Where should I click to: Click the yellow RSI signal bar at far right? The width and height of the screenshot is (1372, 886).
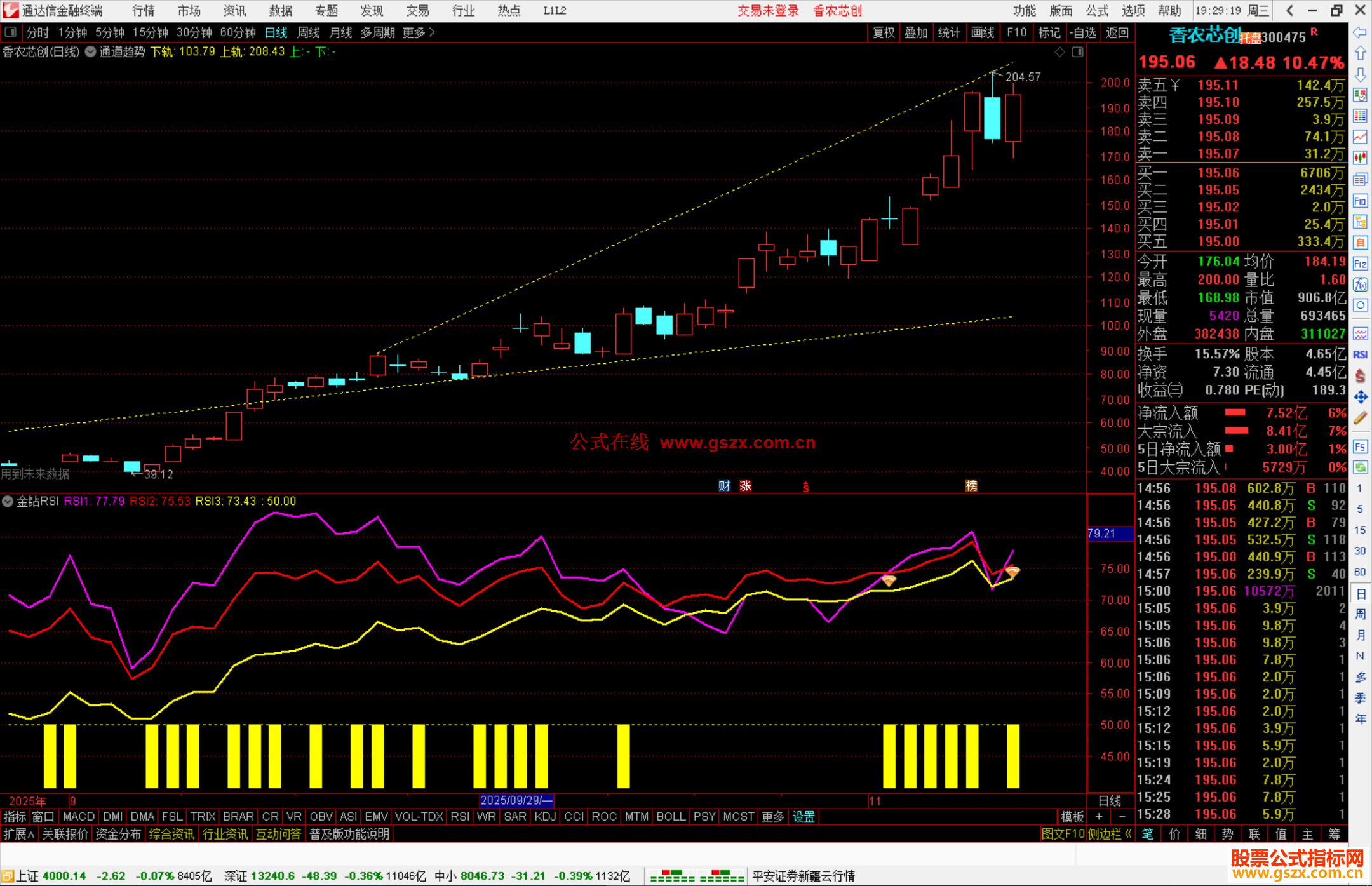[1013, 756]
